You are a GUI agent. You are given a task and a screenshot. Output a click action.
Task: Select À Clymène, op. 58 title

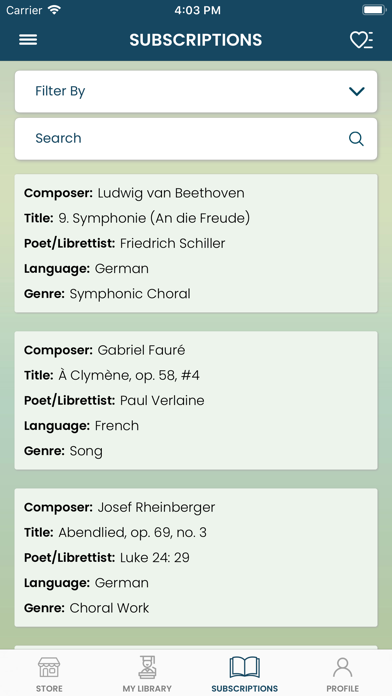(129, 376)
